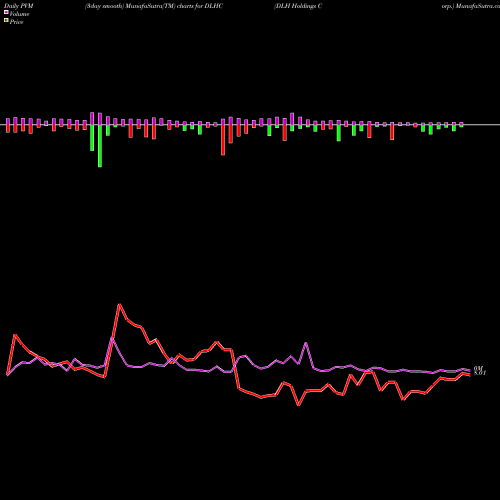
Task: Click the magenta Volume legend swatch
Action: tap(6, 13)
